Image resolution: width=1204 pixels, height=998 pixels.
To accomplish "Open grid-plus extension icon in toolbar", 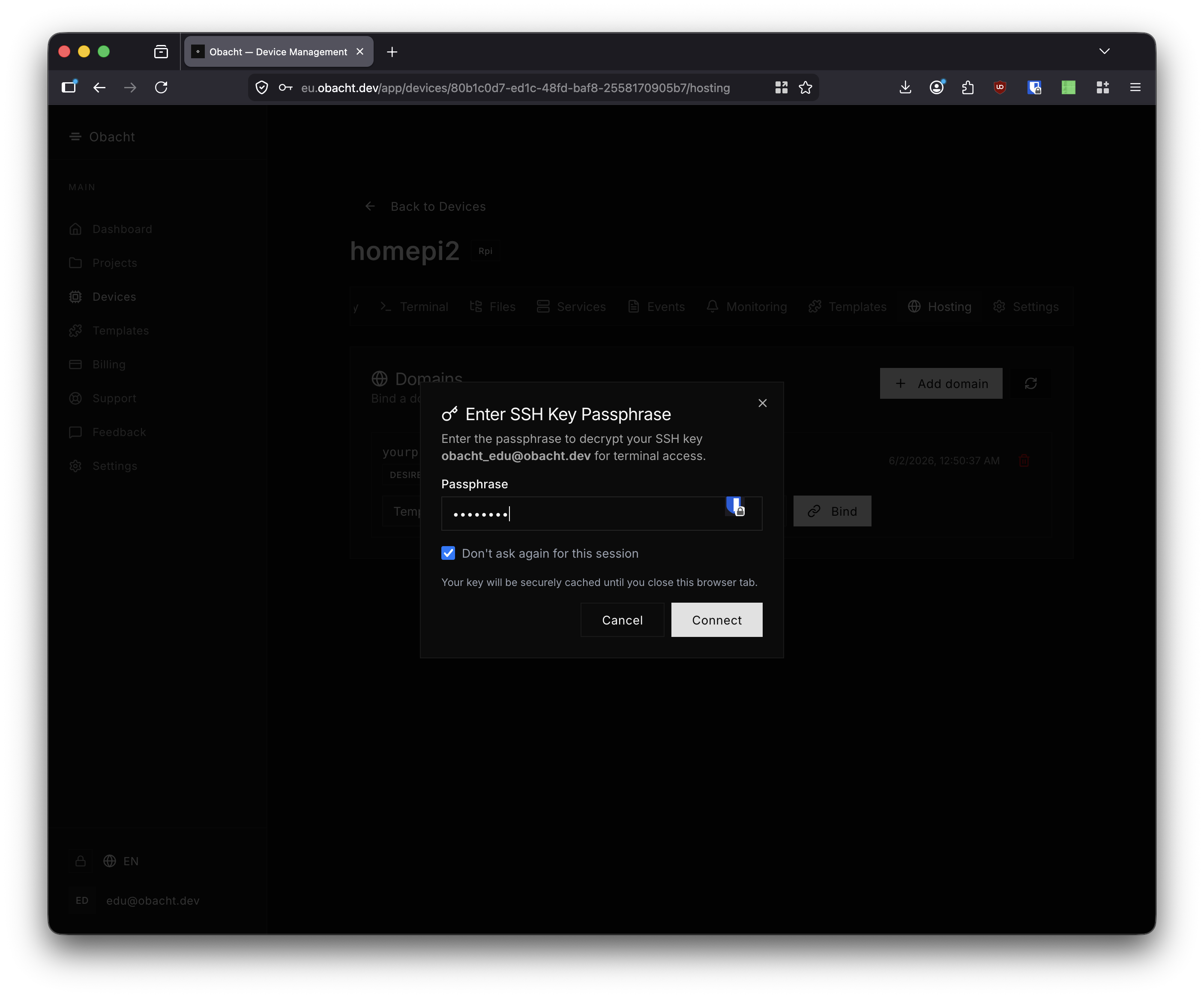I will [x=1102, y=87].
